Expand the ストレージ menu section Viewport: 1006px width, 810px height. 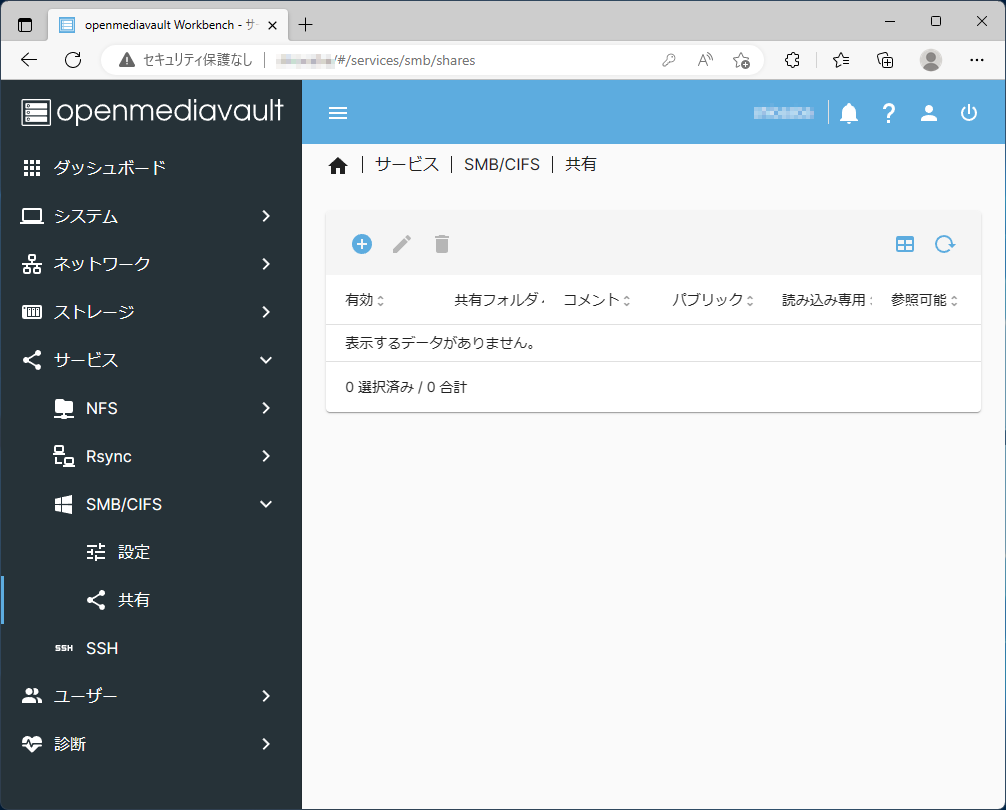(150, 312)
